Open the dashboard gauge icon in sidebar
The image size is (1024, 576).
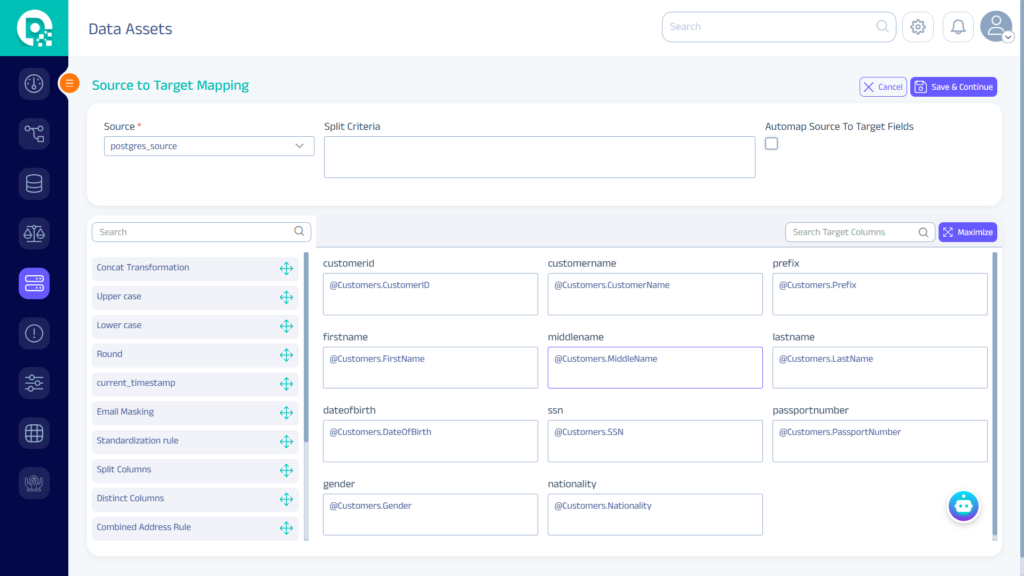pos(34,83)
